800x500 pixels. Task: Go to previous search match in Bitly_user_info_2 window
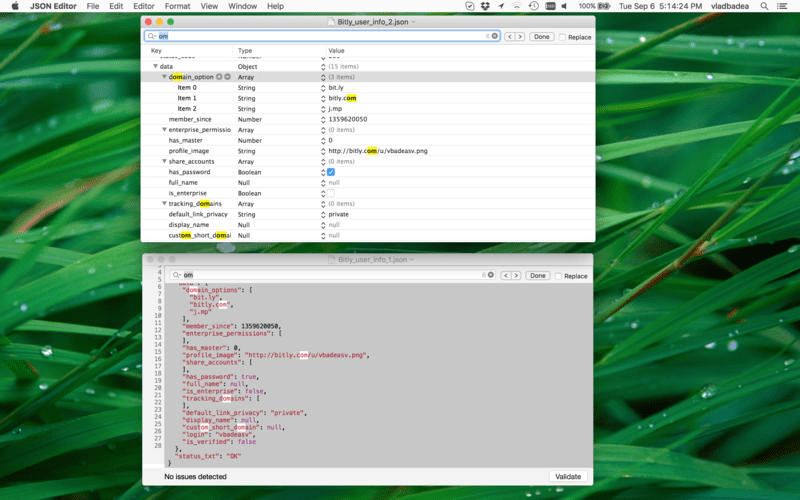click(x=509, y=37)
